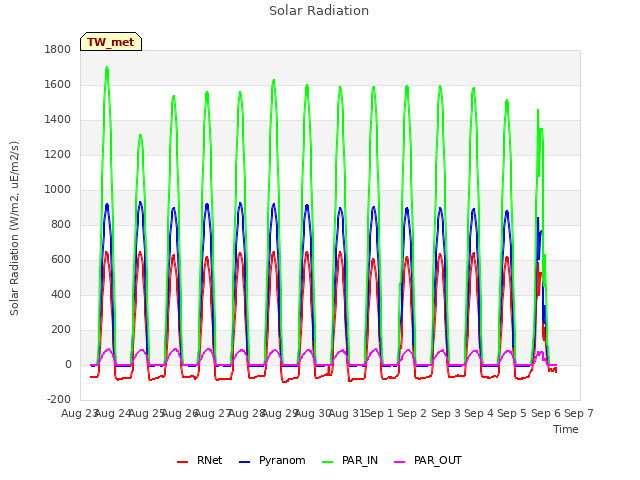Click the y-axis label Solar Radiation (W/m2, uE/m2/s)

point(14,228)
